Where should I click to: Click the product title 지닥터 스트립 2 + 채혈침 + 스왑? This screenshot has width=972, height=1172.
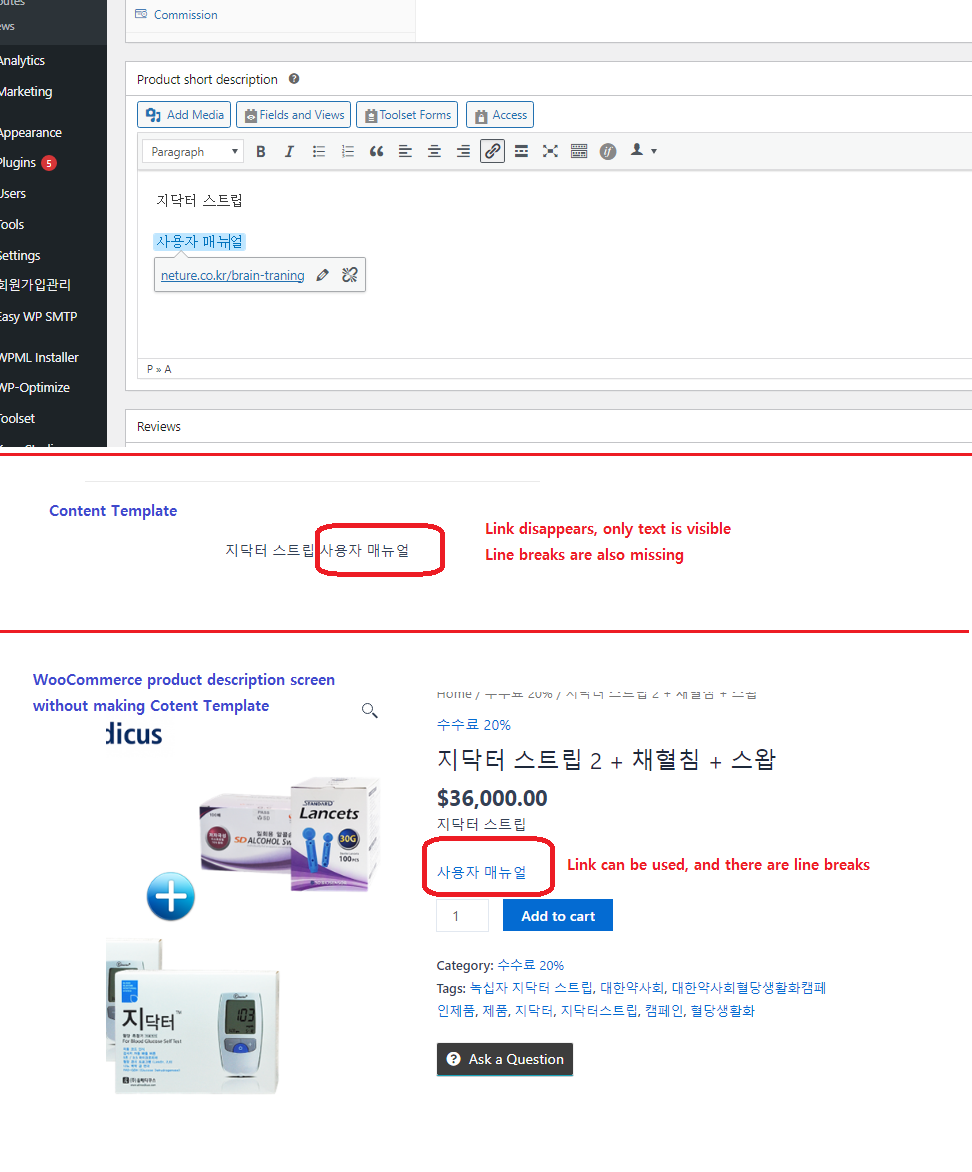click(606, 760)
